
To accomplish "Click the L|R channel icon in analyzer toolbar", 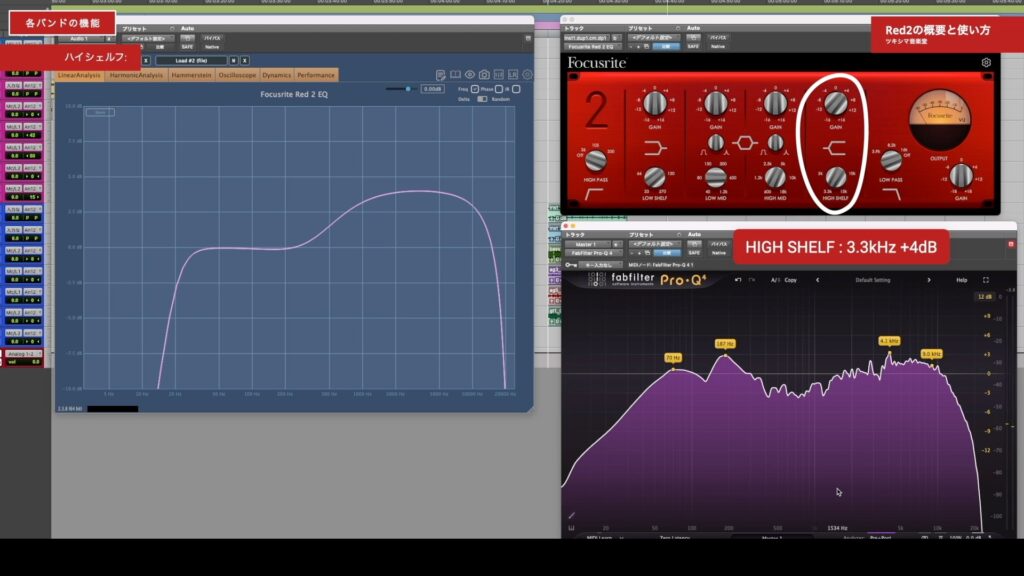I will tap(513, 75).
